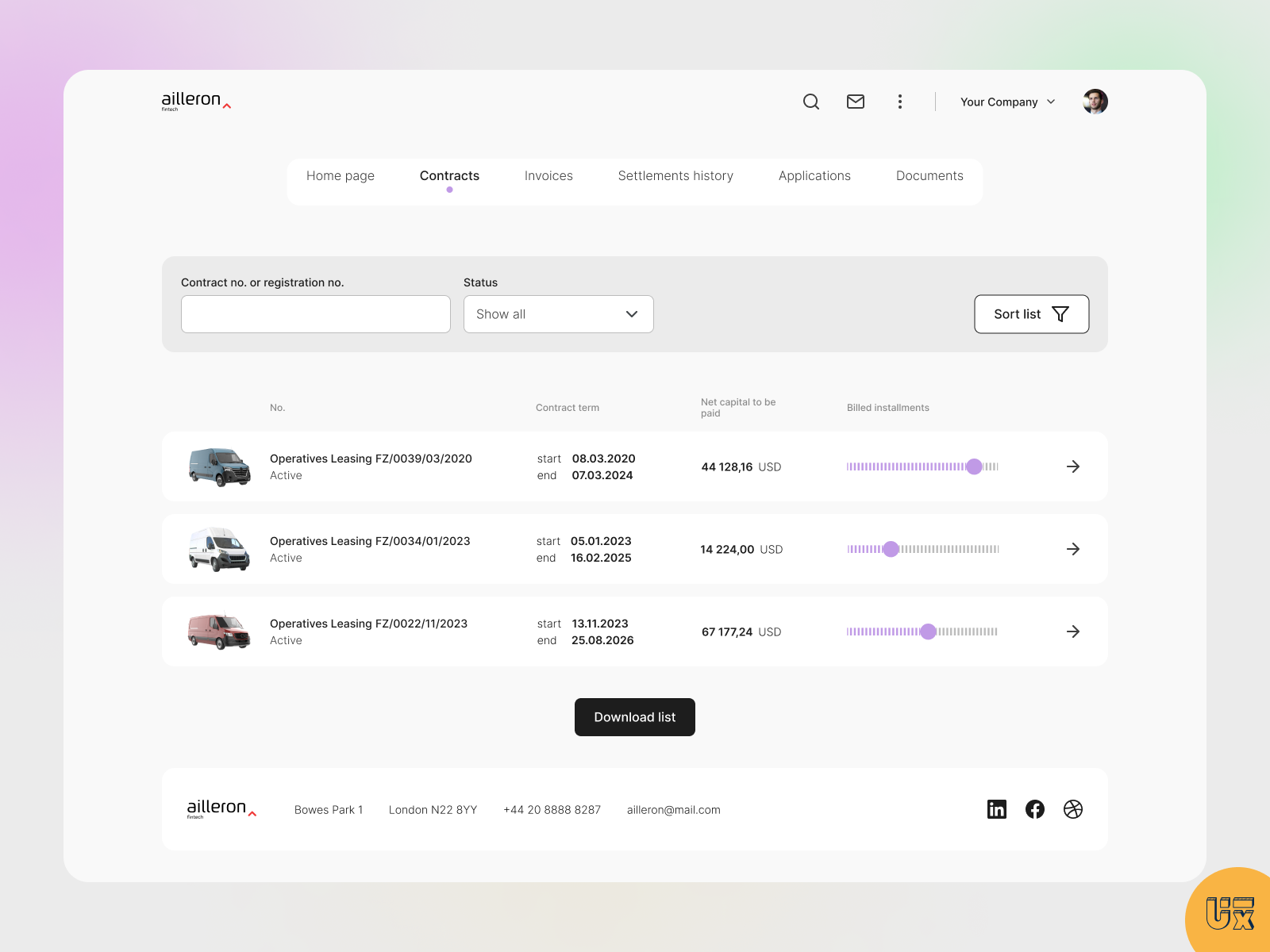Click the contract number search input field
This screenshot has width=1270, height=952.
tap(315, 314)
